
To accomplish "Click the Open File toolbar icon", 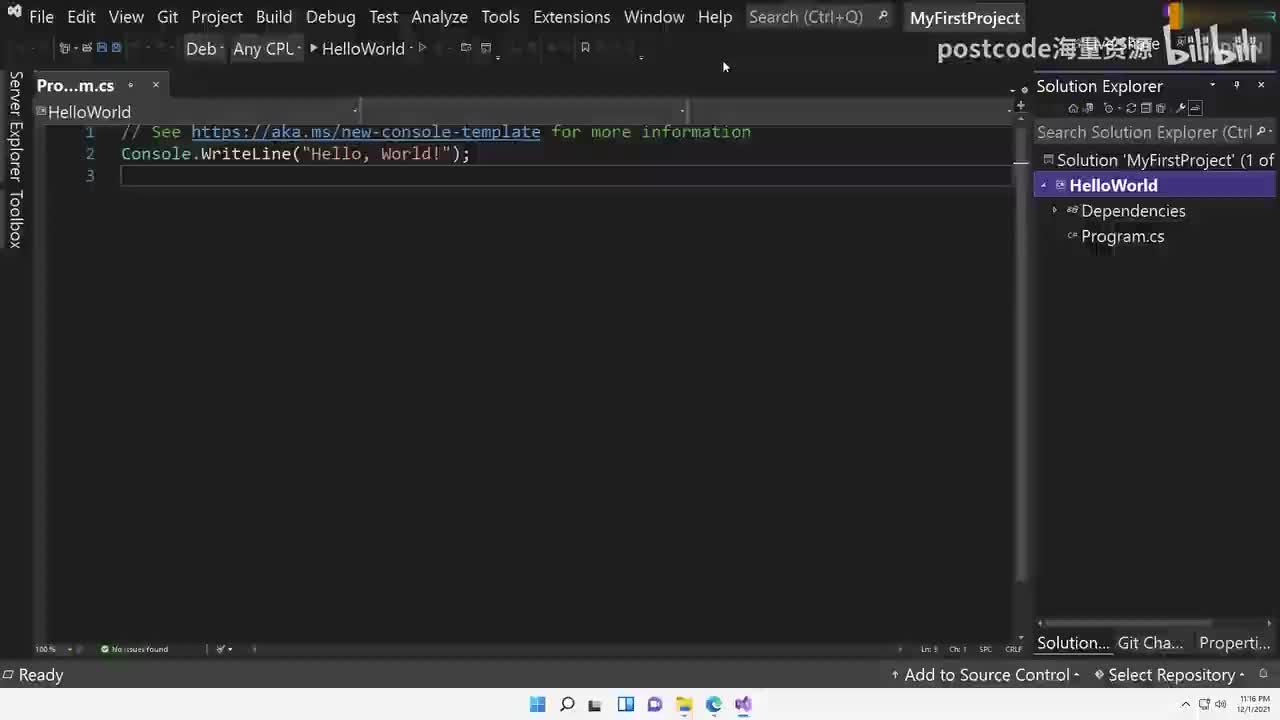I will coord(87,48).
